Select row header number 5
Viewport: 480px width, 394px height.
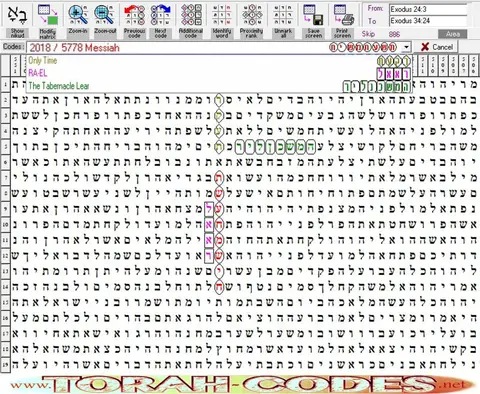6,146
